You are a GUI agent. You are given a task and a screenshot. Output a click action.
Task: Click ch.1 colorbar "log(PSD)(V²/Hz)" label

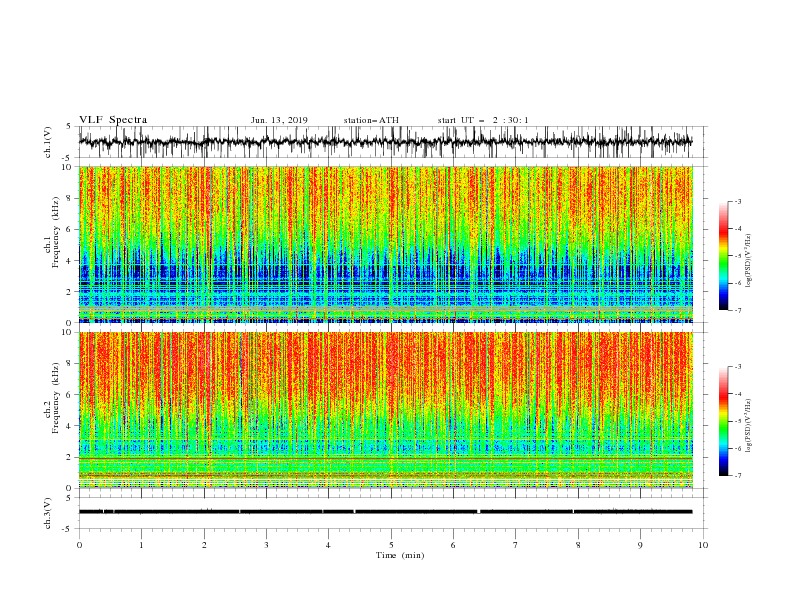[x=749, y=261]
